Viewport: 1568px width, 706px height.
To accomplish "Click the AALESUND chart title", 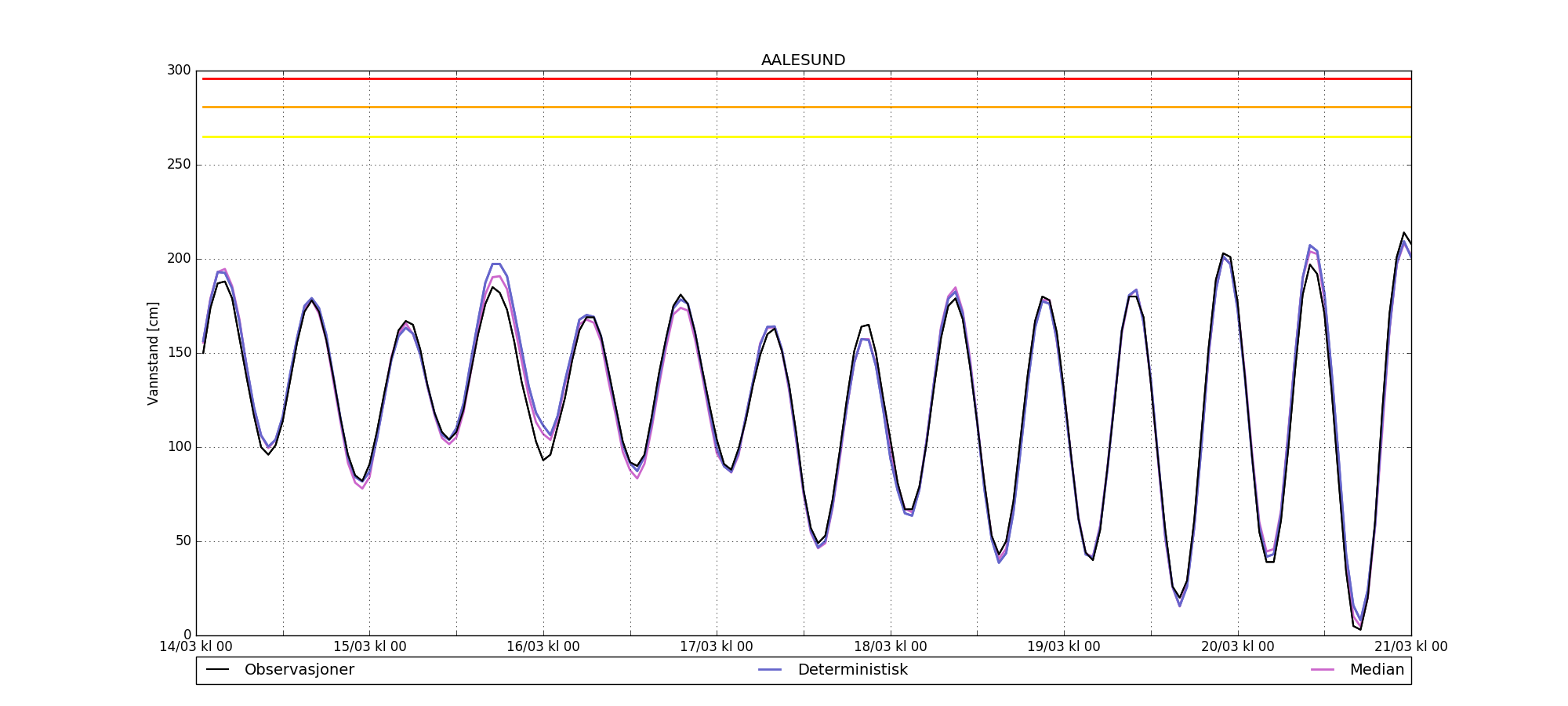I will (803, 60).
